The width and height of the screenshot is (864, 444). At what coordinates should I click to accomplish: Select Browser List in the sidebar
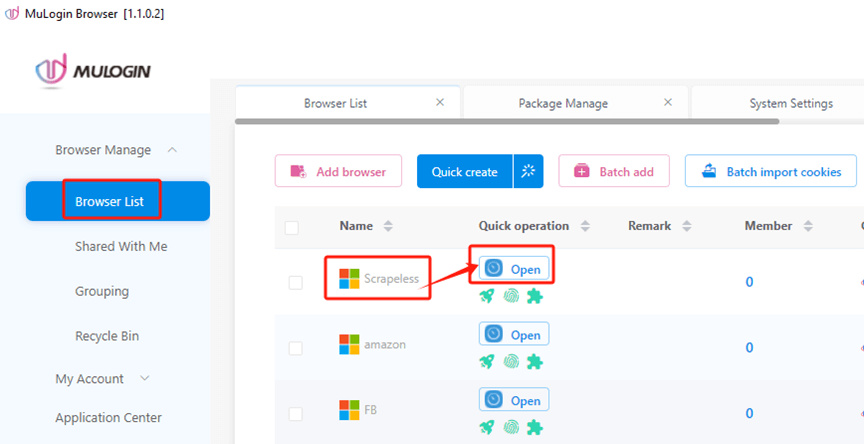[x=118, y=201]
